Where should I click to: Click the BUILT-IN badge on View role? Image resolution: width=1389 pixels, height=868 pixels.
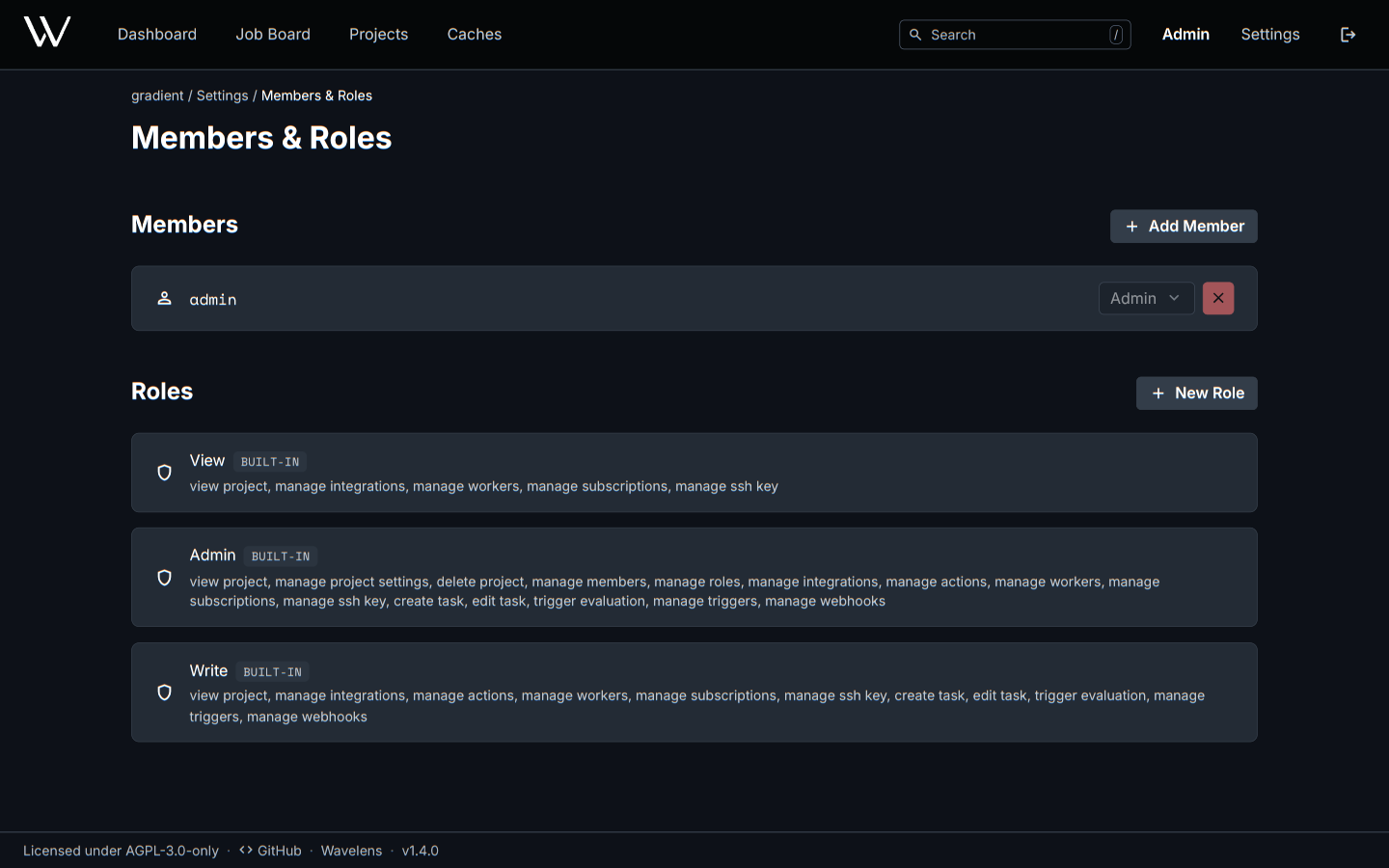point(270,462)
